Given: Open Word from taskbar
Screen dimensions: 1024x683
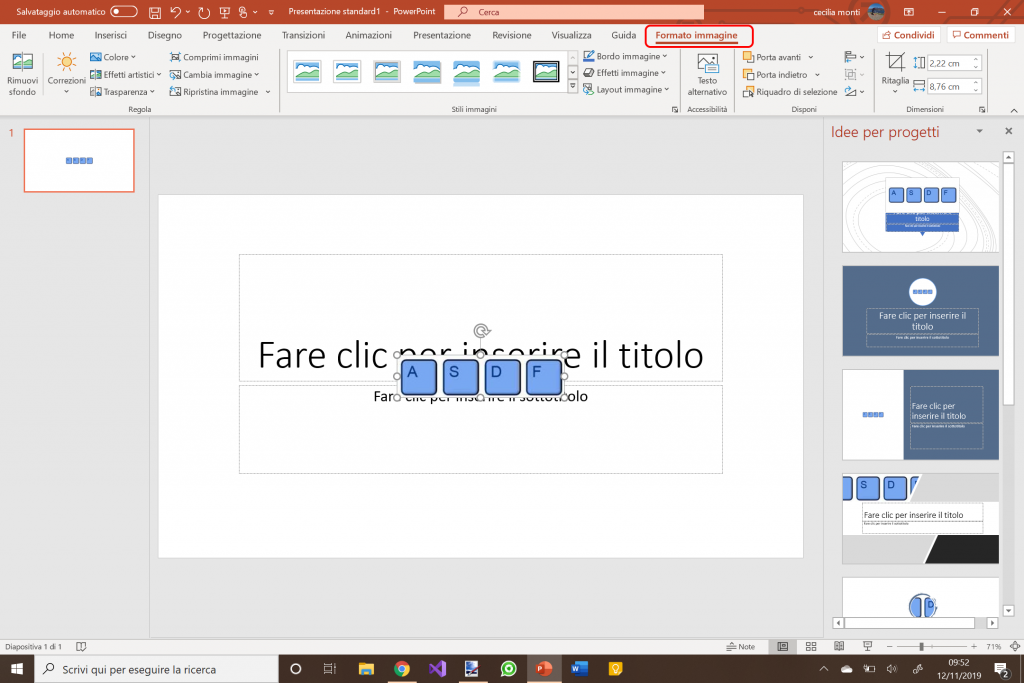Looking at the screenshot, I should pos(579,669).
